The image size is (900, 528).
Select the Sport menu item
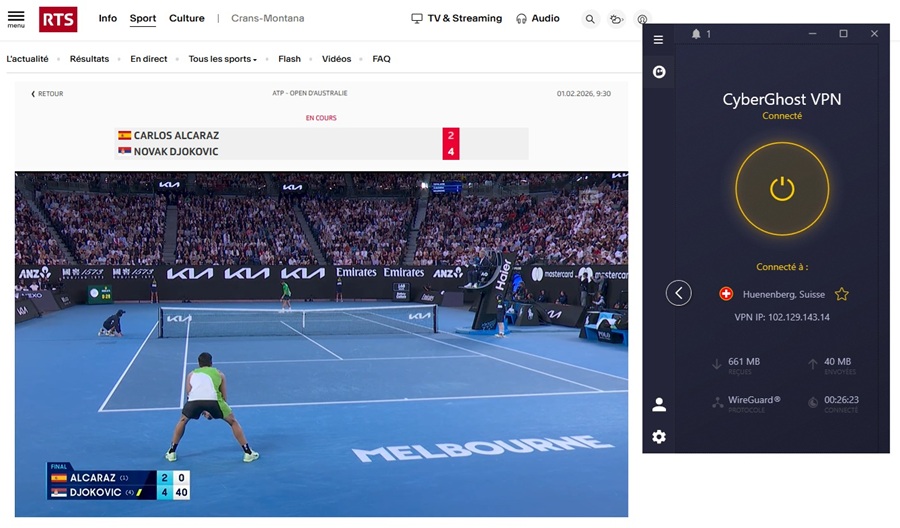143,18
